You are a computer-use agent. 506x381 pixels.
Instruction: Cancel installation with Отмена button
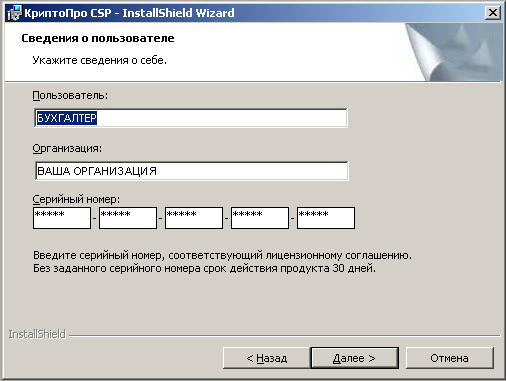[x=450, y=358]
